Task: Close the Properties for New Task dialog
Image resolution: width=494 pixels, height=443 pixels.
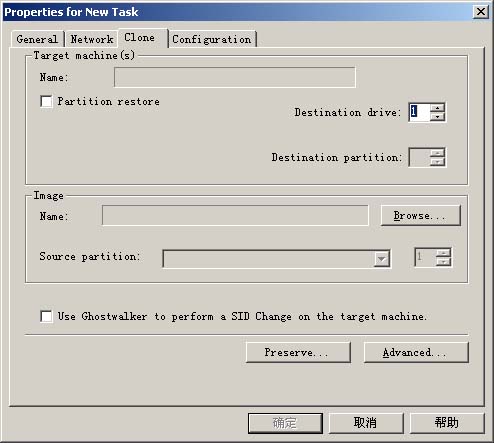Action: click(481, 12)
